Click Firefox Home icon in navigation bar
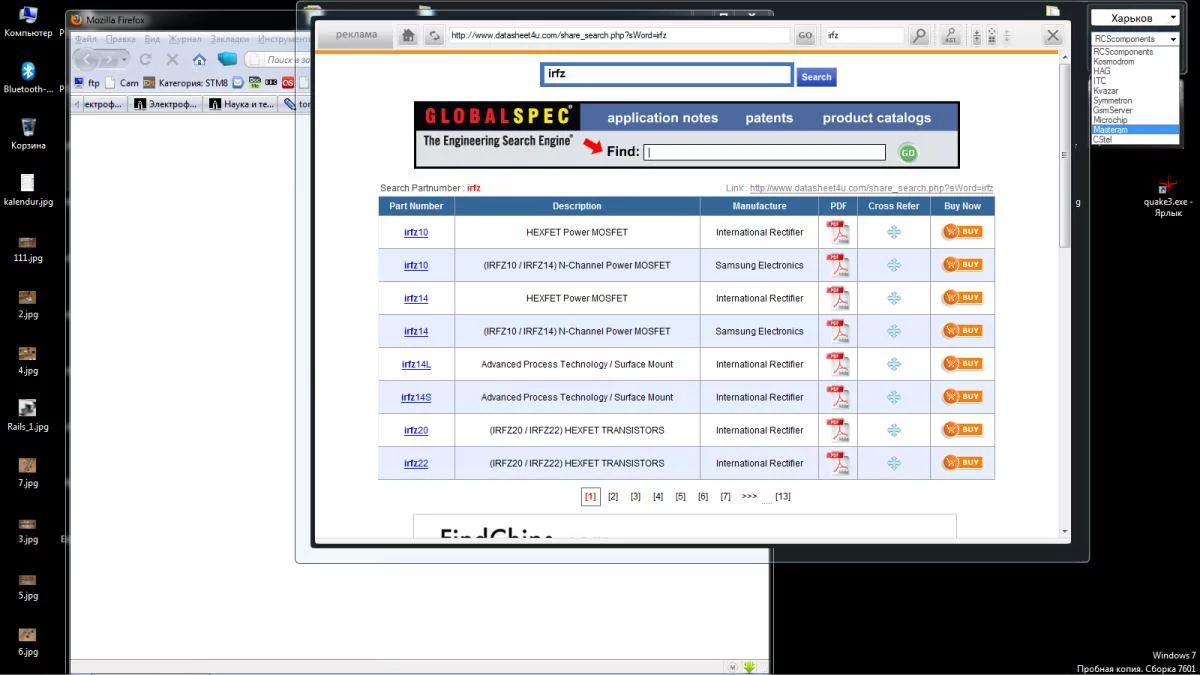Screen dimensions: 1200x675 [x=199, y=59]
